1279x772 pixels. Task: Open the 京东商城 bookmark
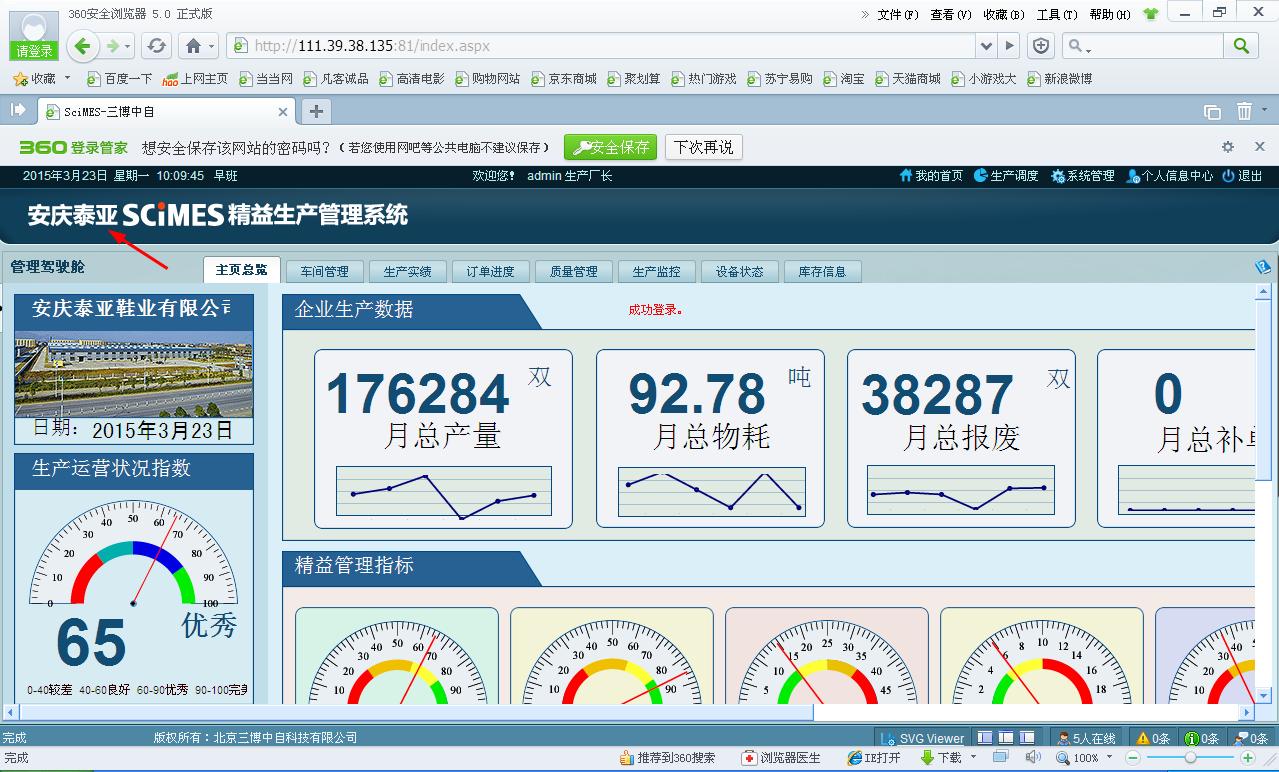[564, 78]
